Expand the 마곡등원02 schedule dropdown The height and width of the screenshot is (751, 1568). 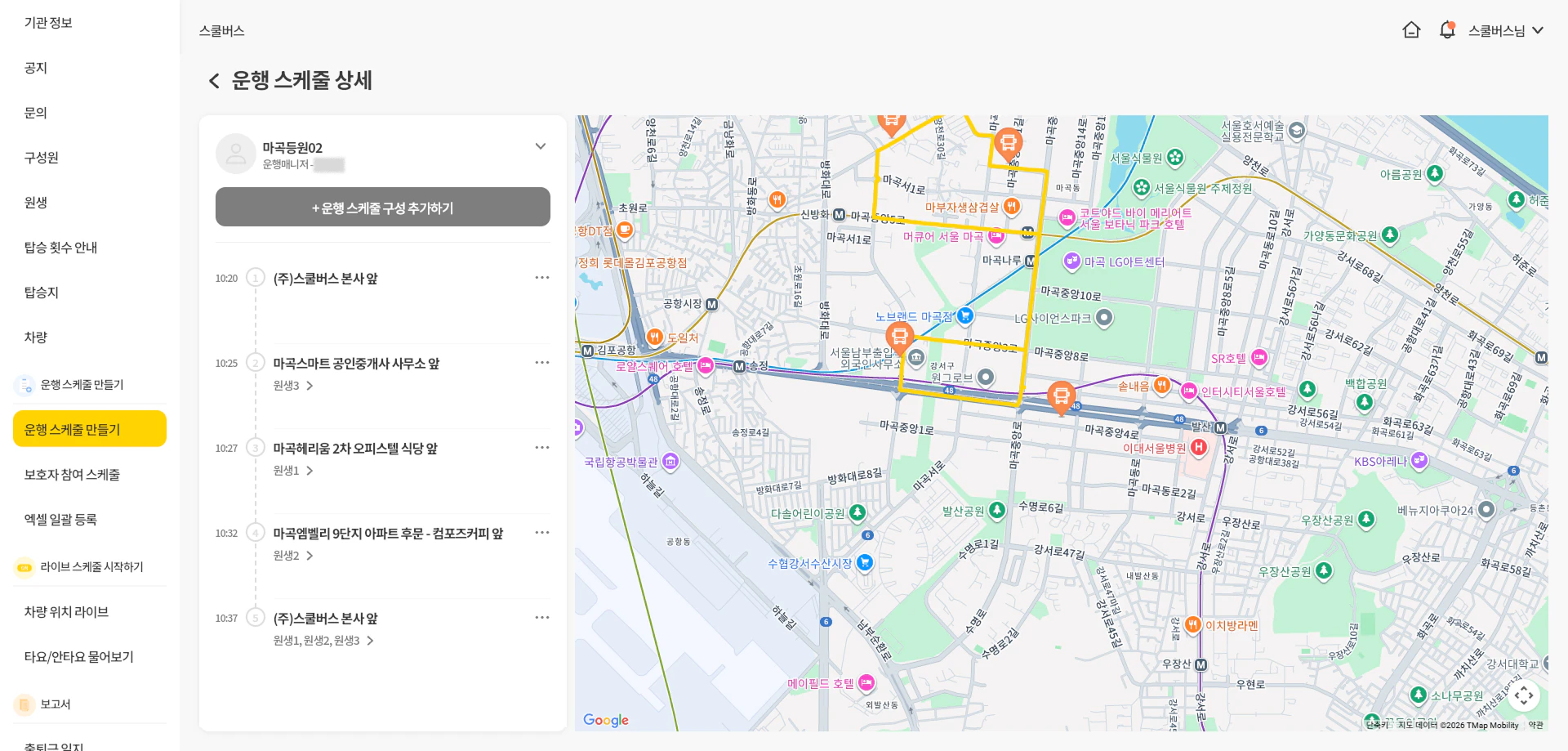tap(540, 146)
